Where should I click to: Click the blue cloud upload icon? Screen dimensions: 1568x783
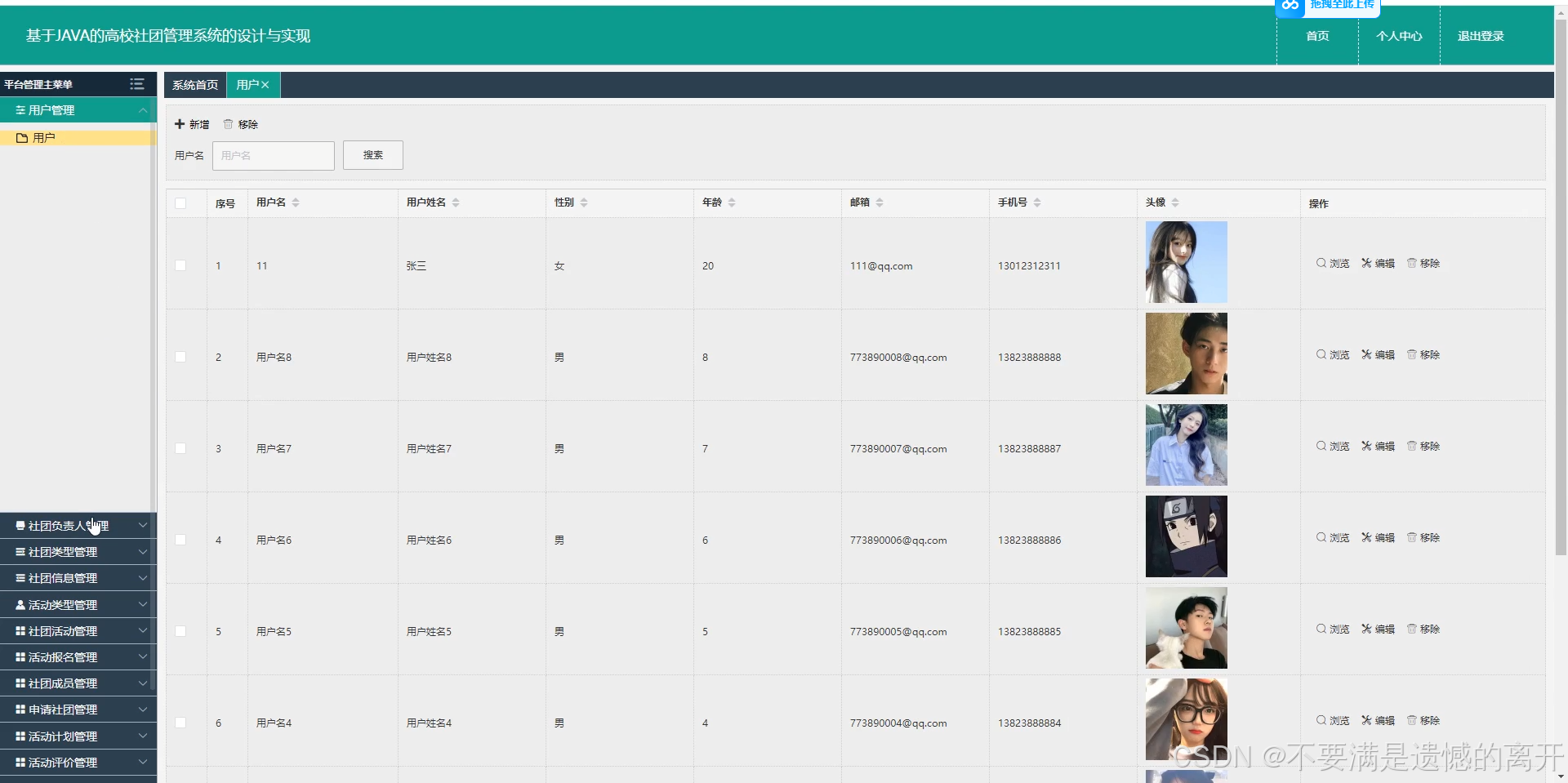coord(1290,7)
